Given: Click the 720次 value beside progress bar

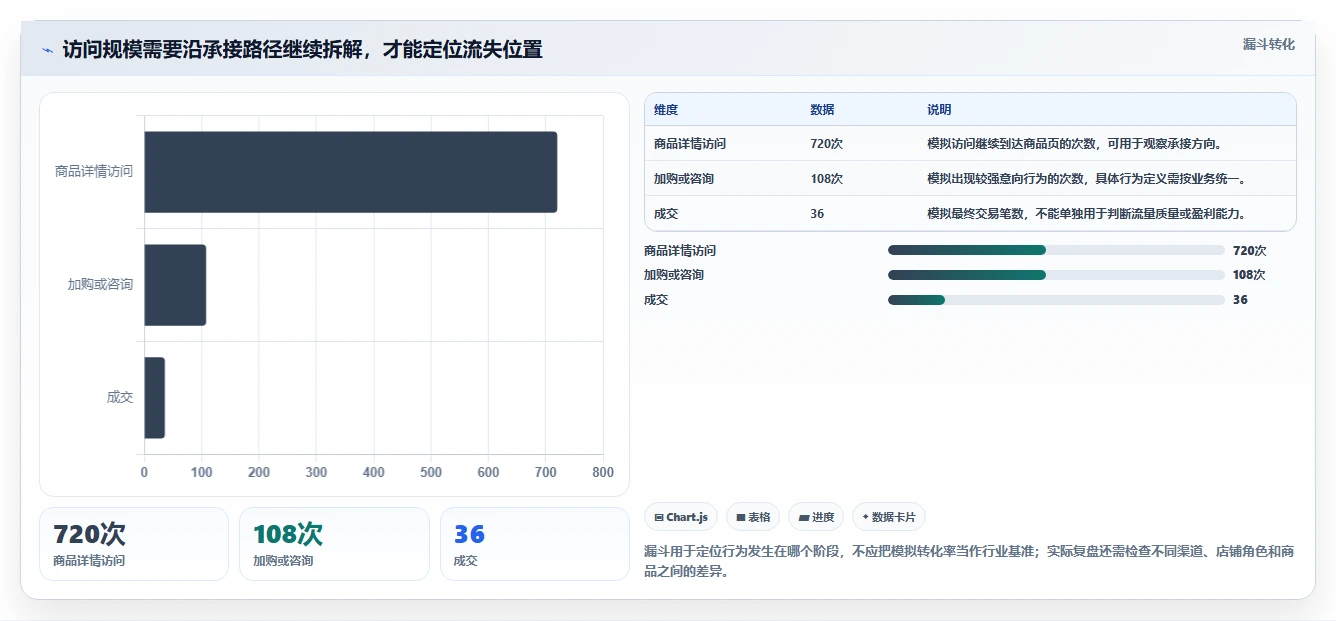Looking at the screenshot, I should (x=1250, y=251).
